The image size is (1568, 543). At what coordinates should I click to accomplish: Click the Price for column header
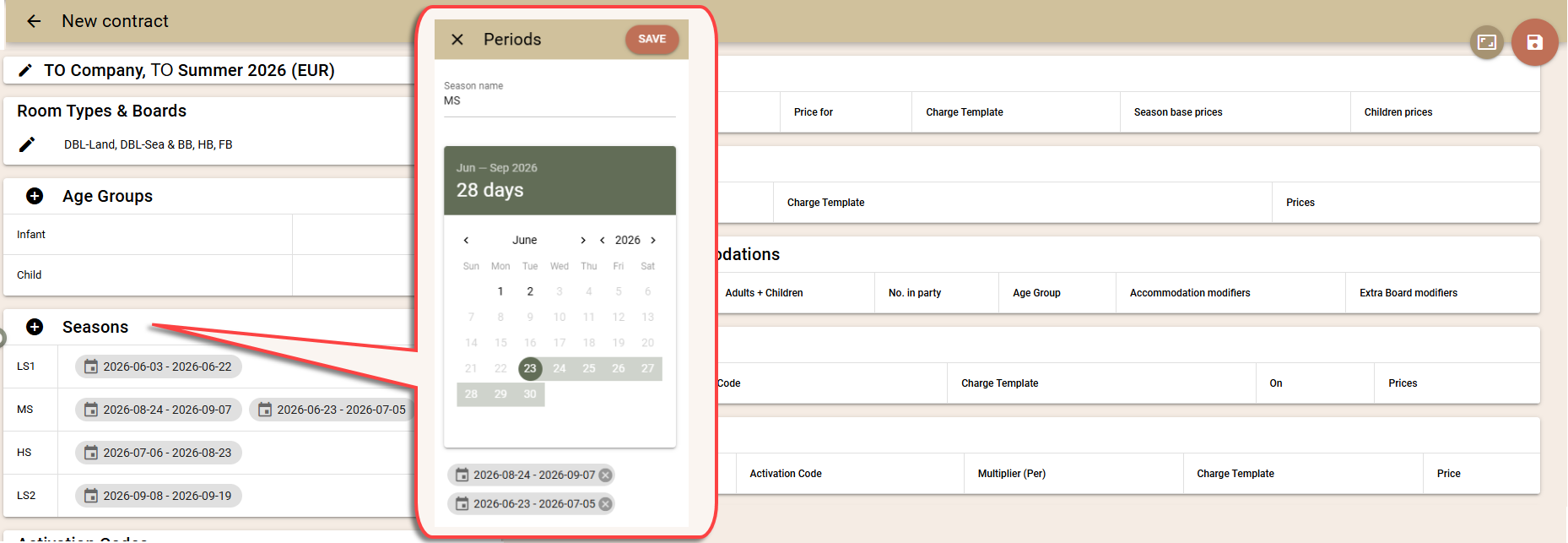[x=814, y=112]
